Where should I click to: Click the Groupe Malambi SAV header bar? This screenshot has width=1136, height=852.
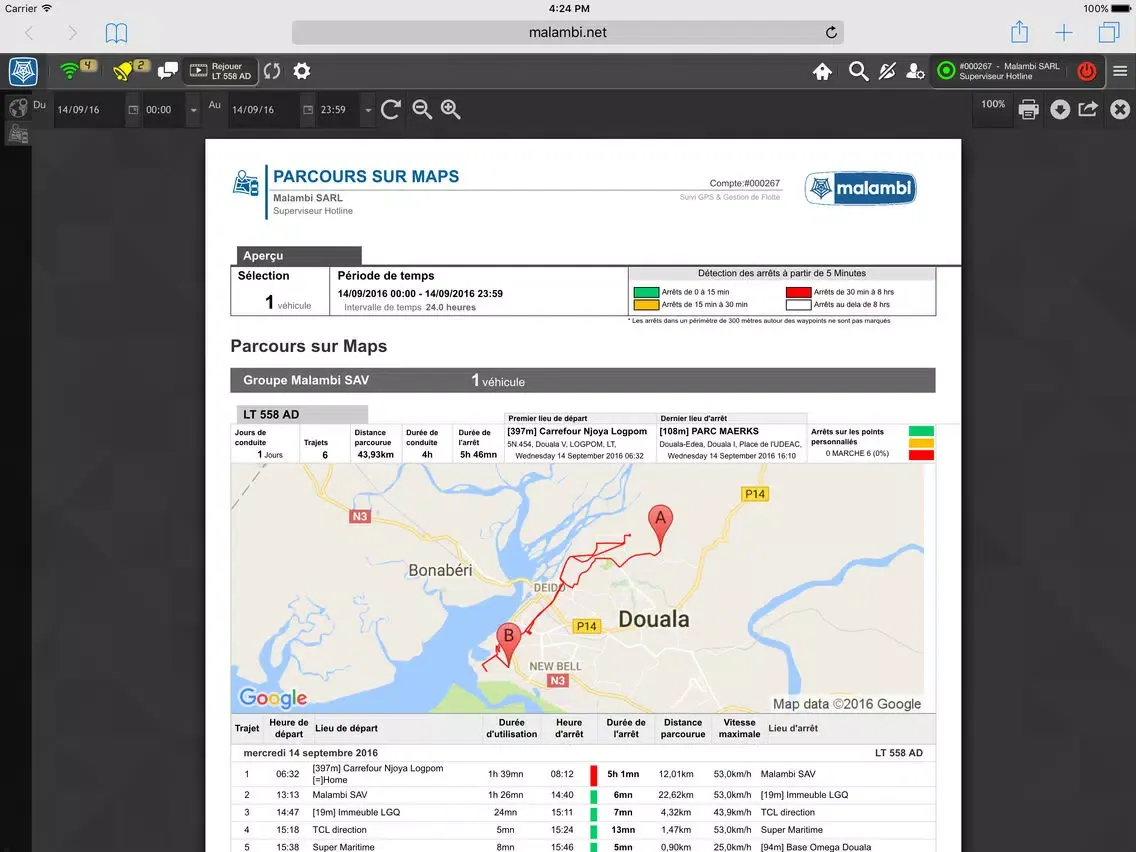[x=582, y=380]
